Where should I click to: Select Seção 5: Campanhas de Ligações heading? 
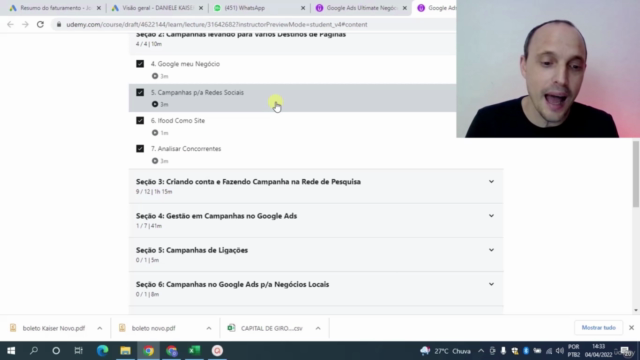point(192,250)
